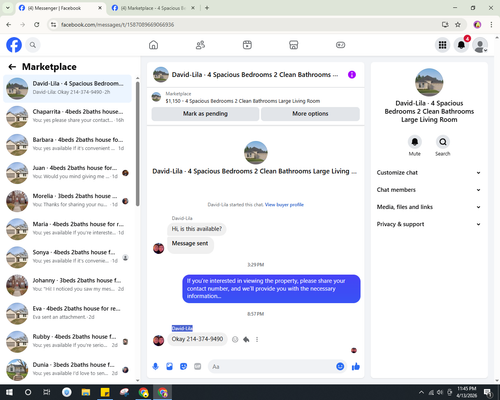
Task: Open the Marketplace storefront icon
Action: click(x=293, y=45)
